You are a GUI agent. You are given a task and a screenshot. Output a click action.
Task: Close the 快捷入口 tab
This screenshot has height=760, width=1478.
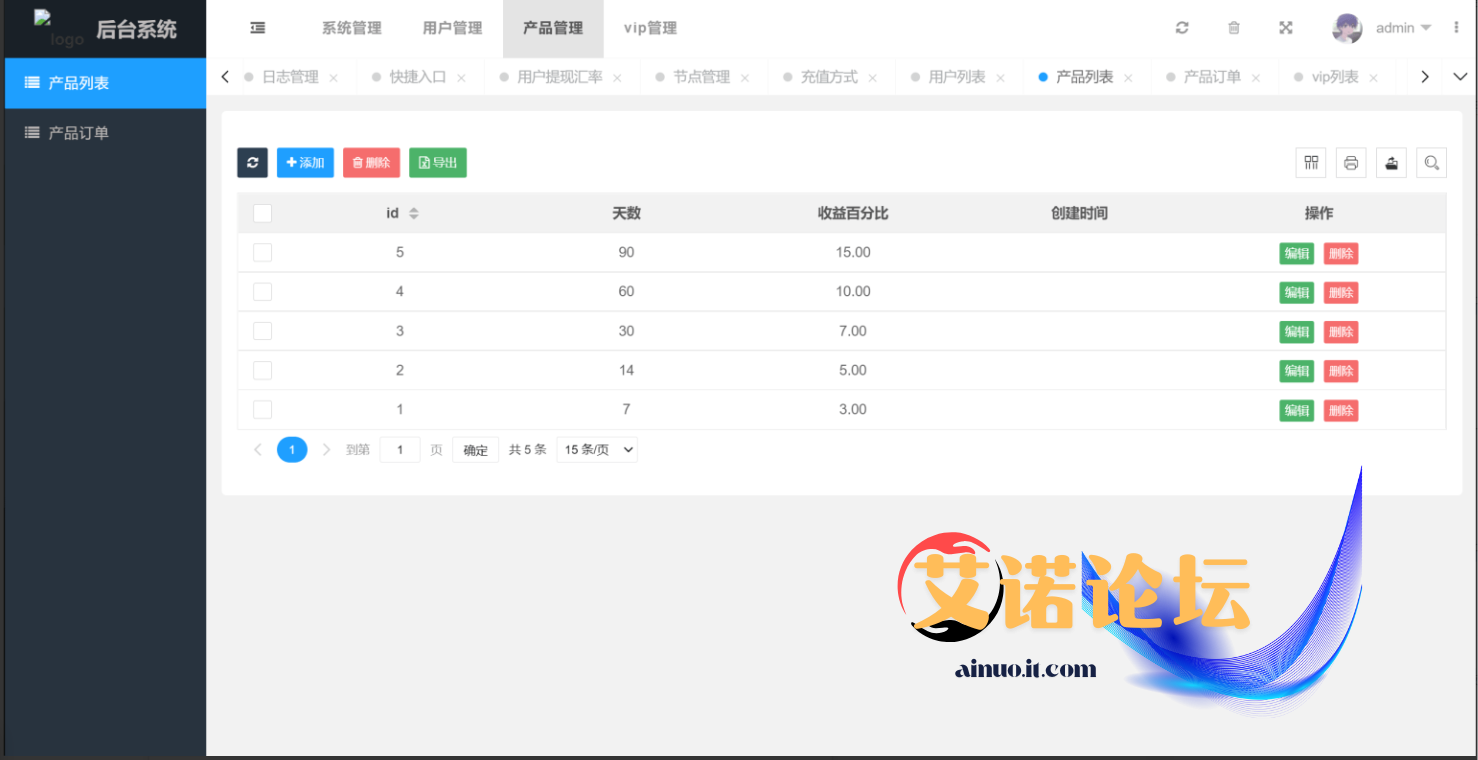pos(461,78)
